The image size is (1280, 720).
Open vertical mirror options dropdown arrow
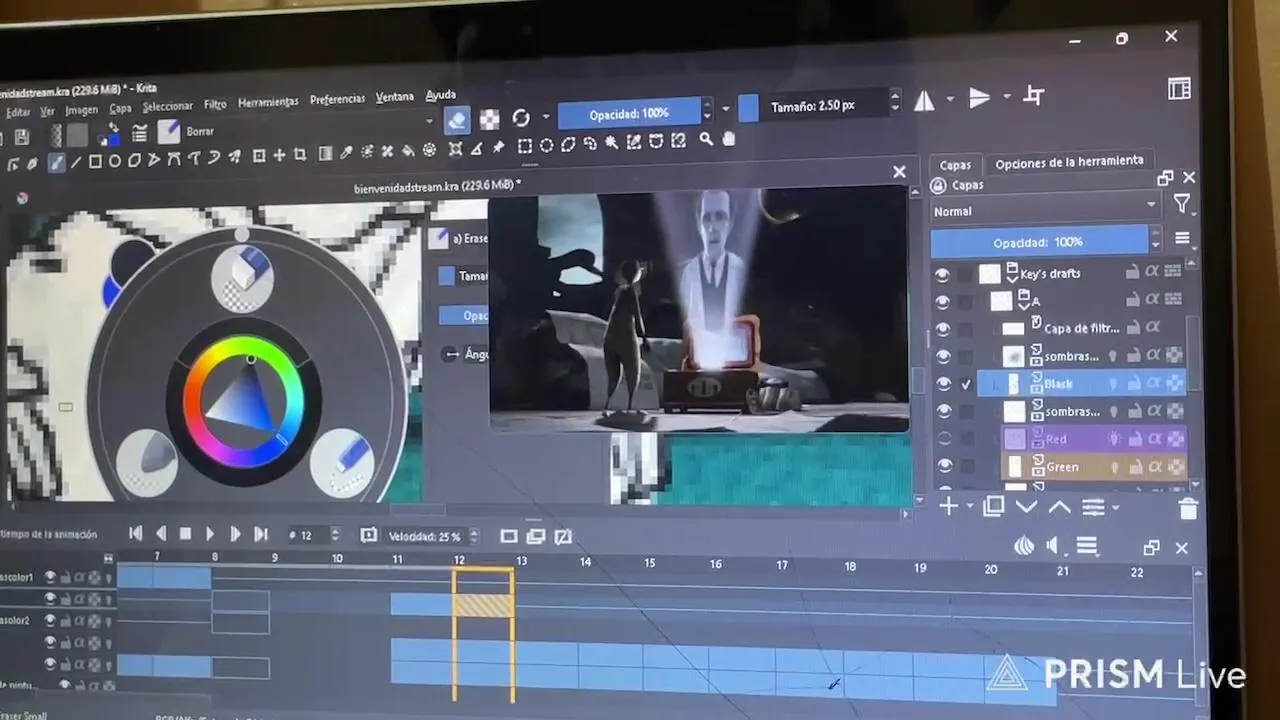click(x=1007, y=97)
